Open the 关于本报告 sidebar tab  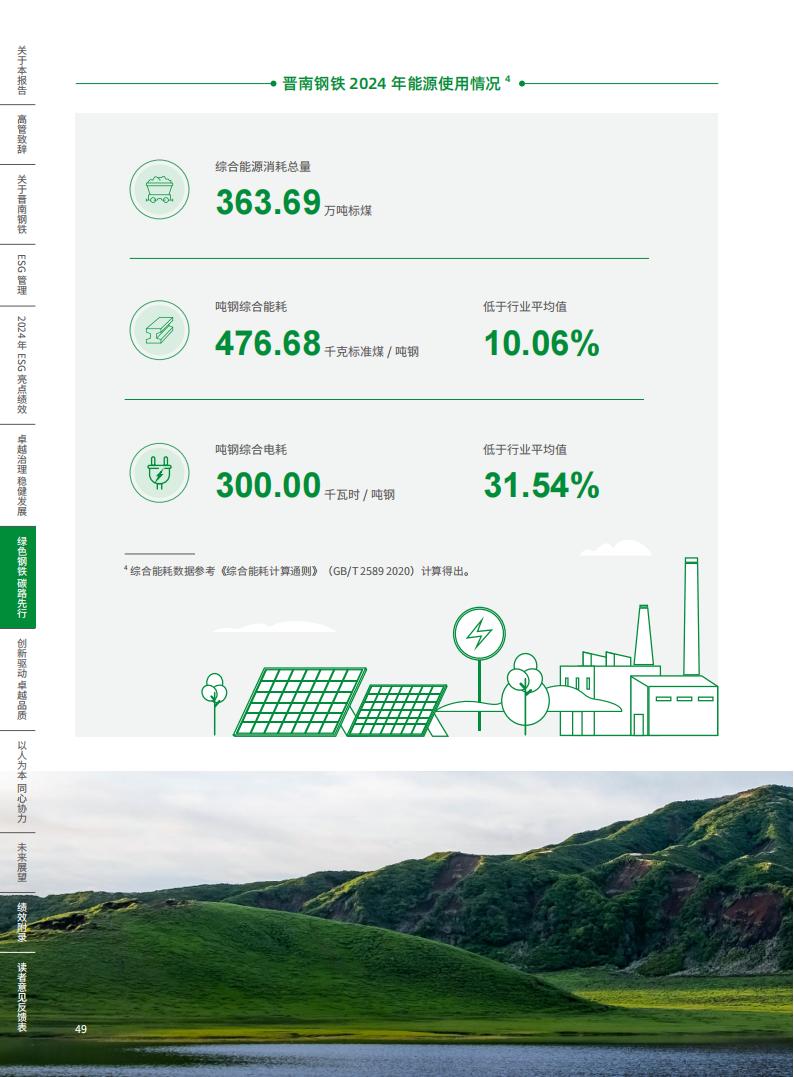pos(22,70)
